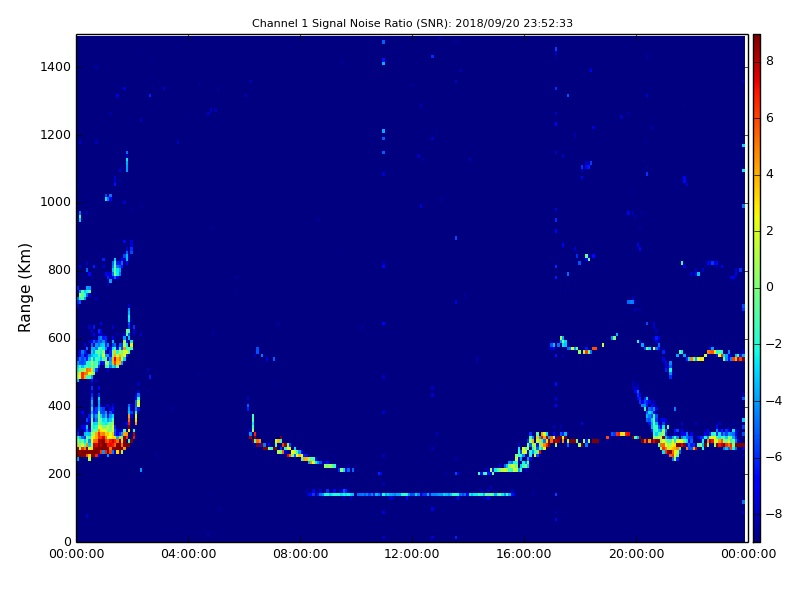Click the dark blue bottom of the colorbar

(757, 533)
